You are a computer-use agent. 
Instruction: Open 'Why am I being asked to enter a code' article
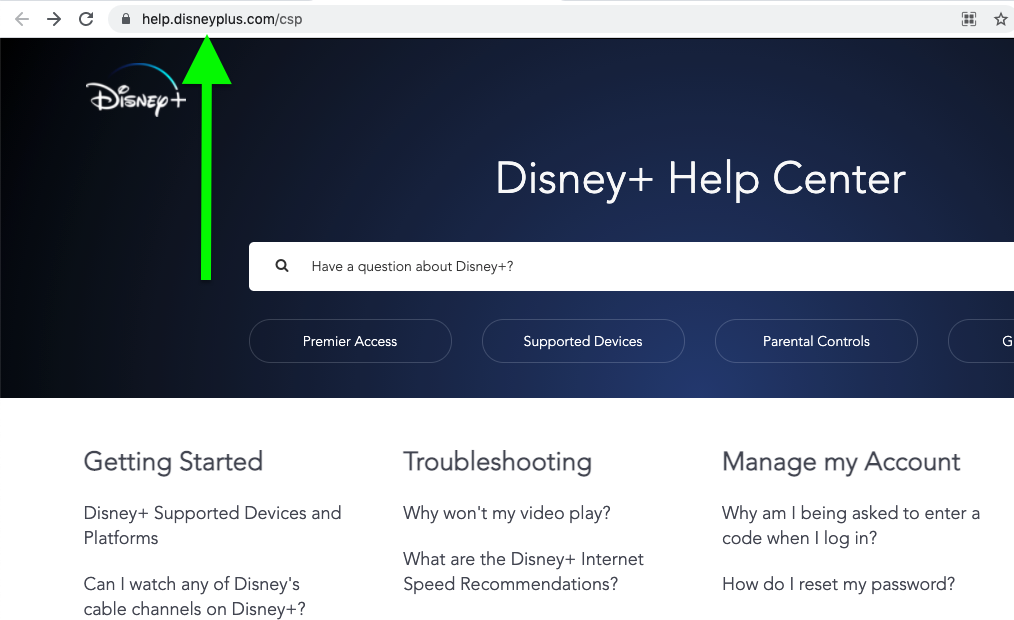850,525
